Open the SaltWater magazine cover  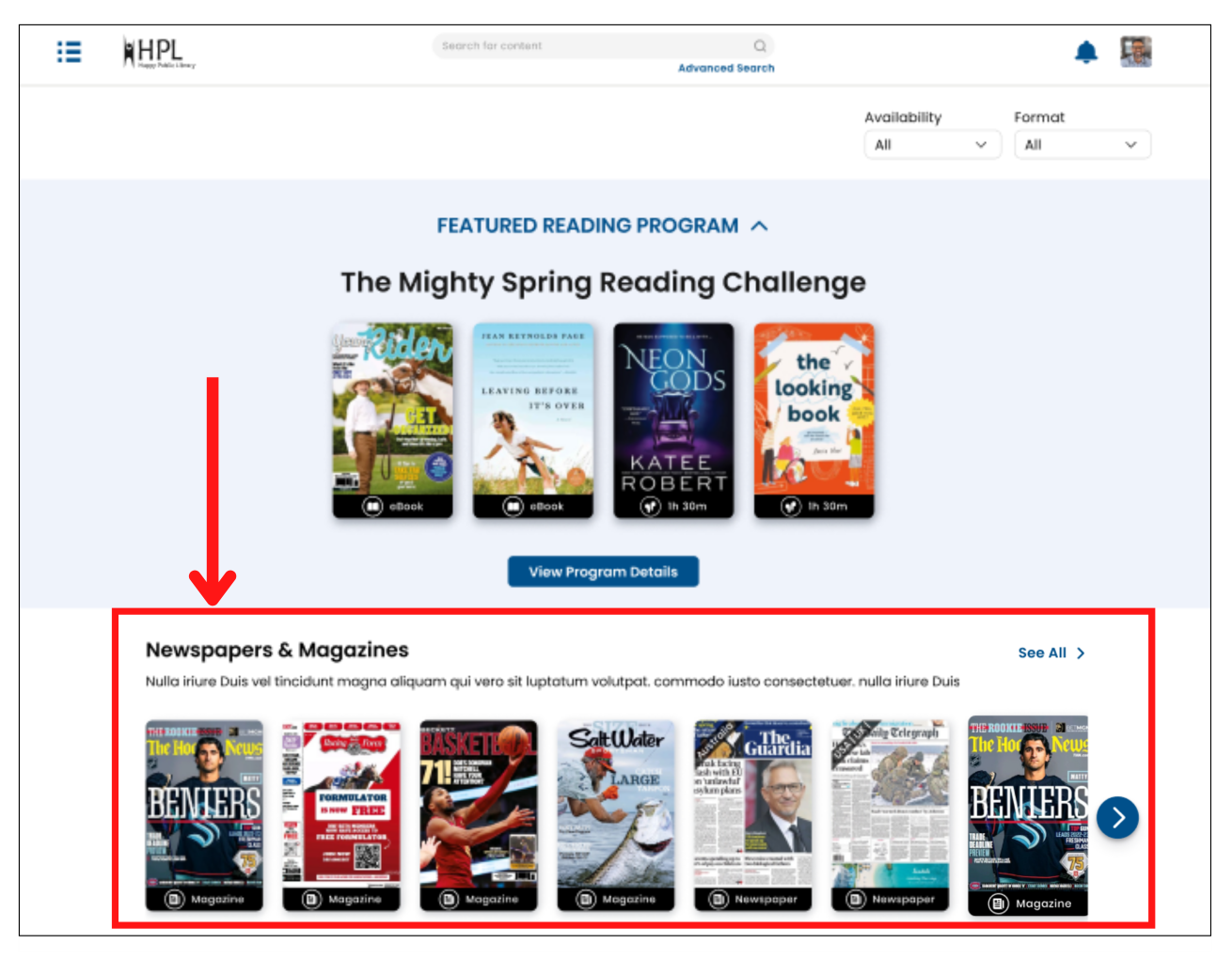(x=616, y=815)
